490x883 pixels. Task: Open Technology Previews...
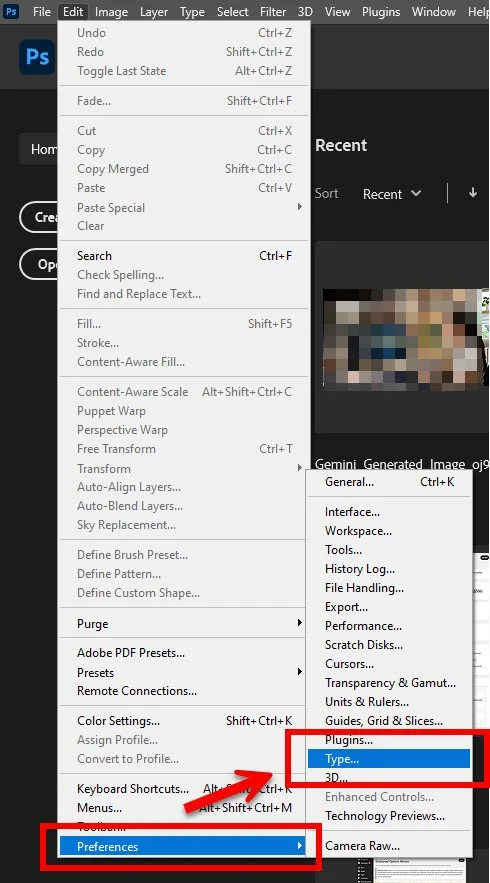point(389,816)
